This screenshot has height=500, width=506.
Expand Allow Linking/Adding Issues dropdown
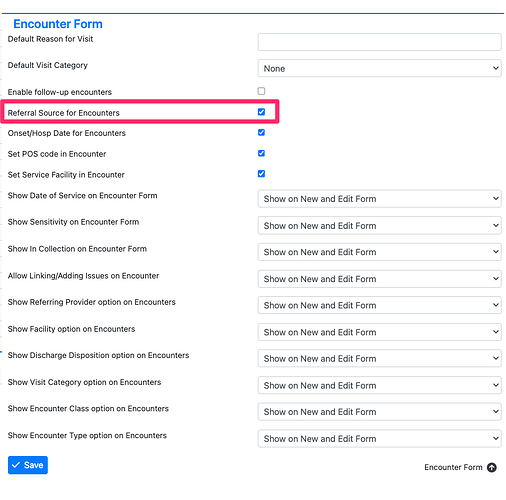379,279
